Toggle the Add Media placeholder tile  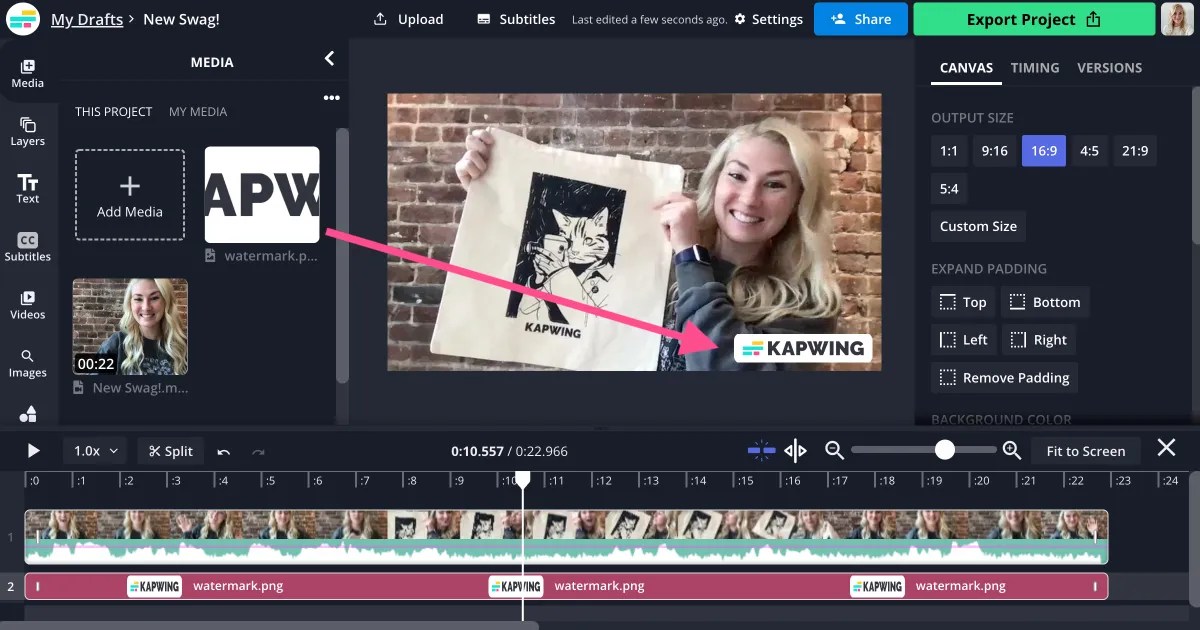pyautogui.click(x=129, y=194)
